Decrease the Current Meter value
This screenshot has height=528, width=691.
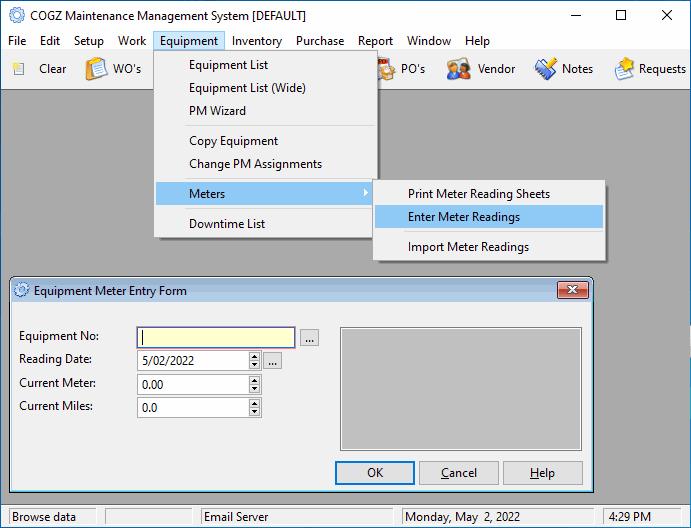[254, 389]
